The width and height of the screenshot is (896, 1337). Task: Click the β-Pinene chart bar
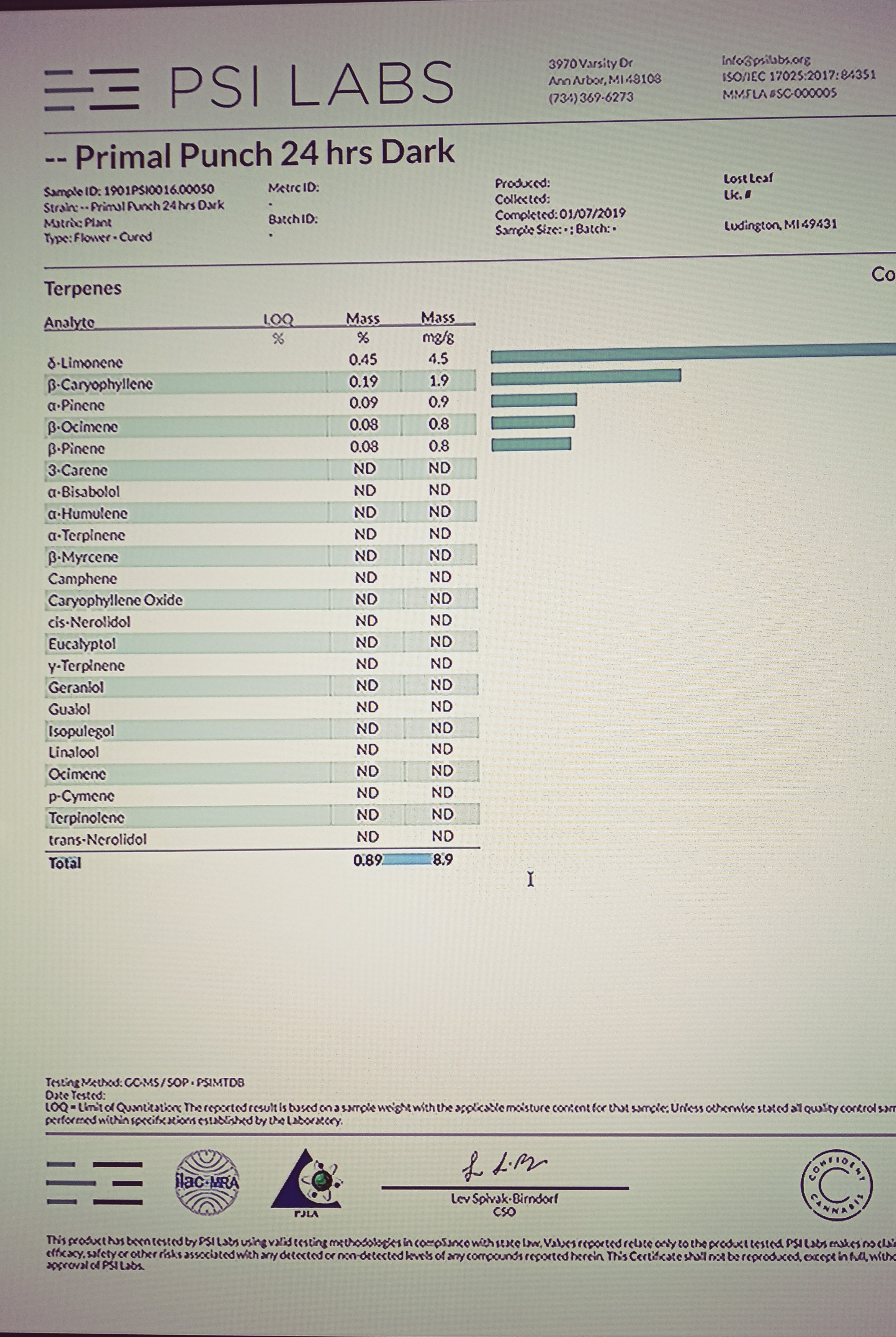(531, 444)
